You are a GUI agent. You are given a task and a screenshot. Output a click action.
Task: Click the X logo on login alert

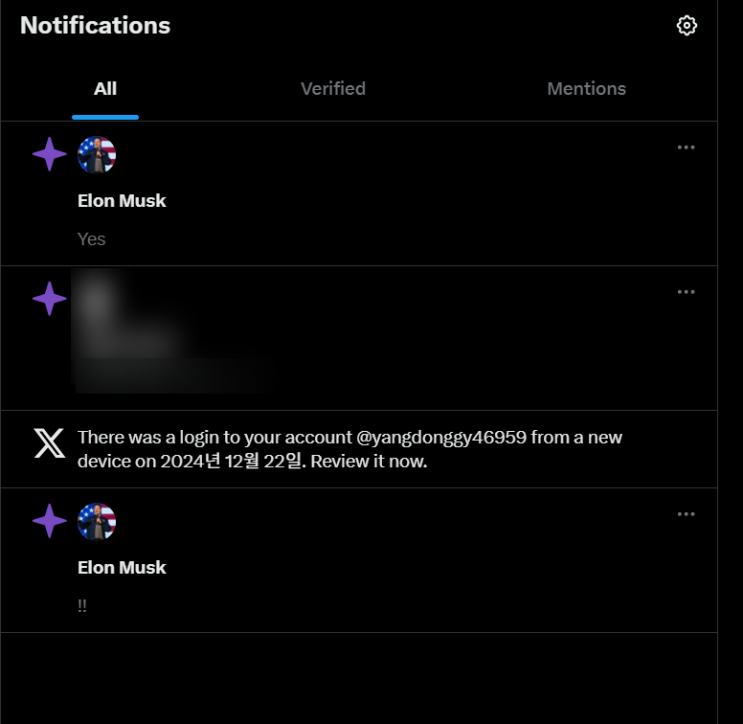point(49,443)
